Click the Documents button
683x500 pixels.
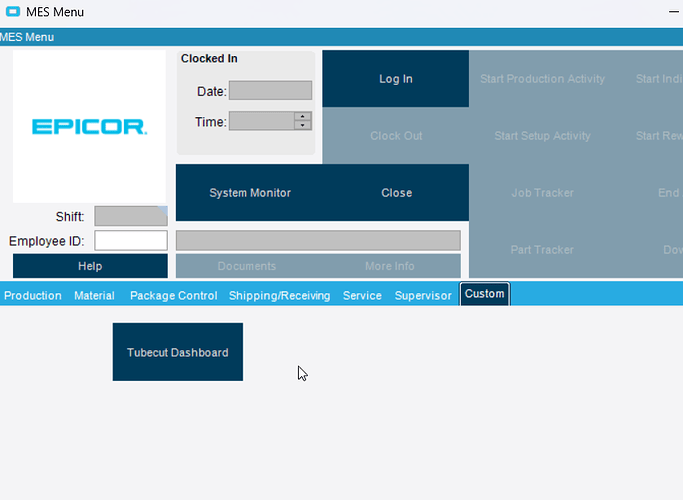click(247, 266)
